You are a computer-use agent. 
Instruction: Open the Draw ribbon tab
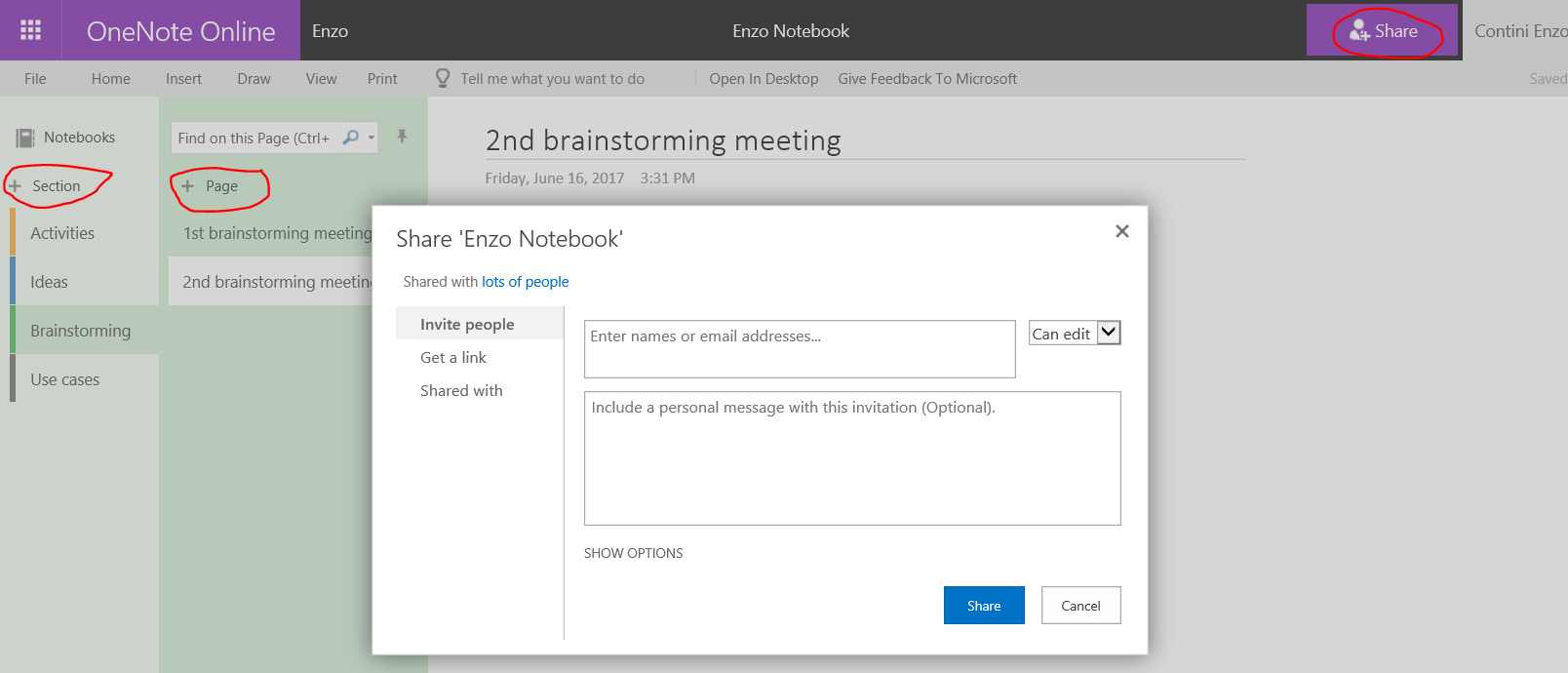pos(254,79)
